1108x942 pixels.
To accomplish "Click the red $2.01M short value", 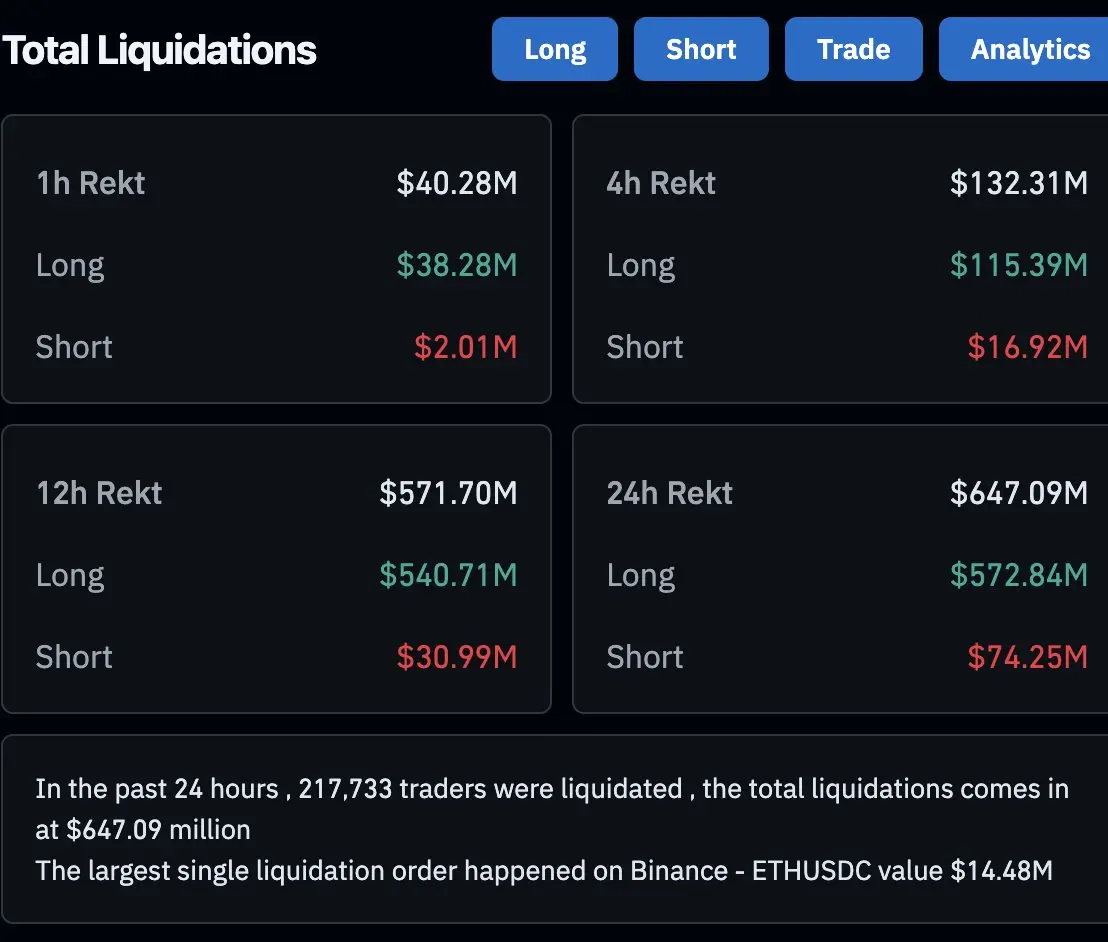I will (x=466, y=347).
